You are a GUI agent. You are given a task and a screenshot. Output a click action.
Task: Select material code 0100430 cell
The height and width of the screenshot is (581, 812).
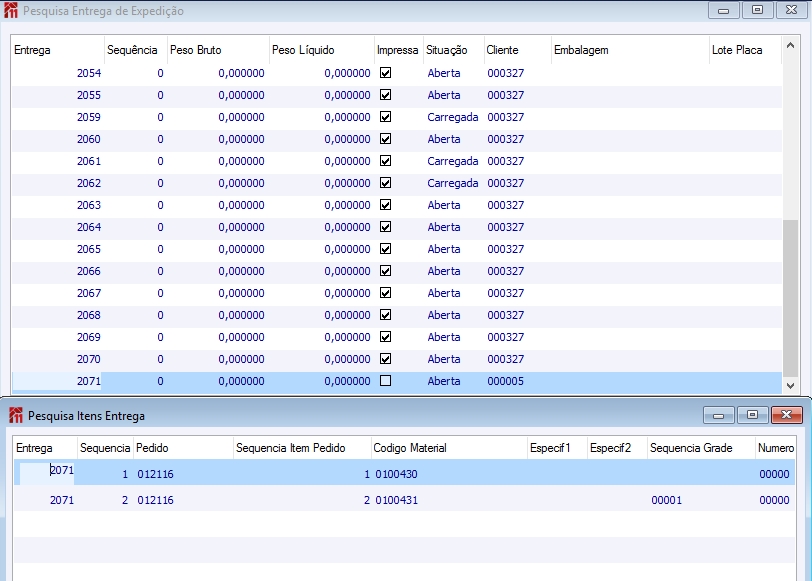click(x=396, y=474)
